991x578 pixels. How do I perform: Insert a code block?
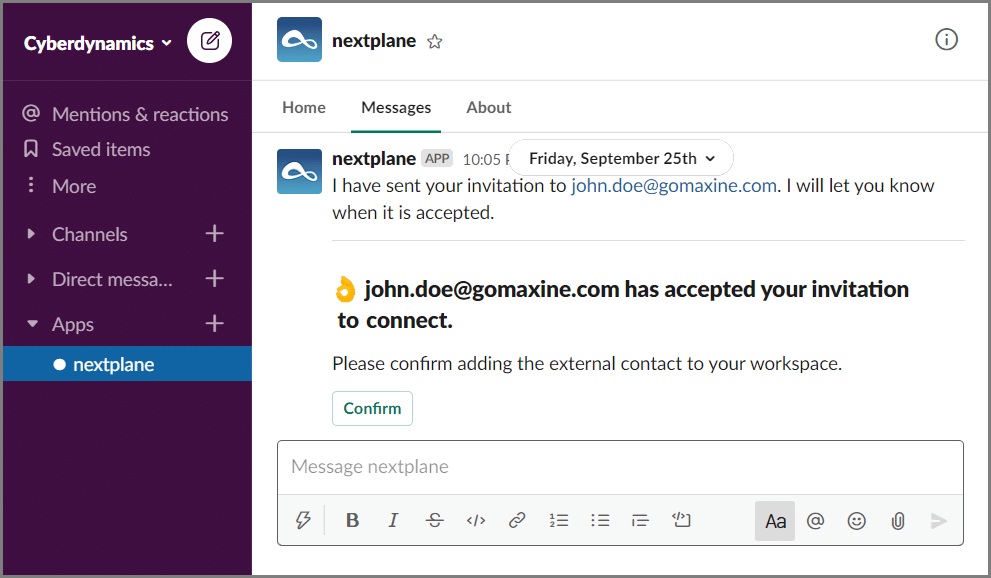[681, 521]
